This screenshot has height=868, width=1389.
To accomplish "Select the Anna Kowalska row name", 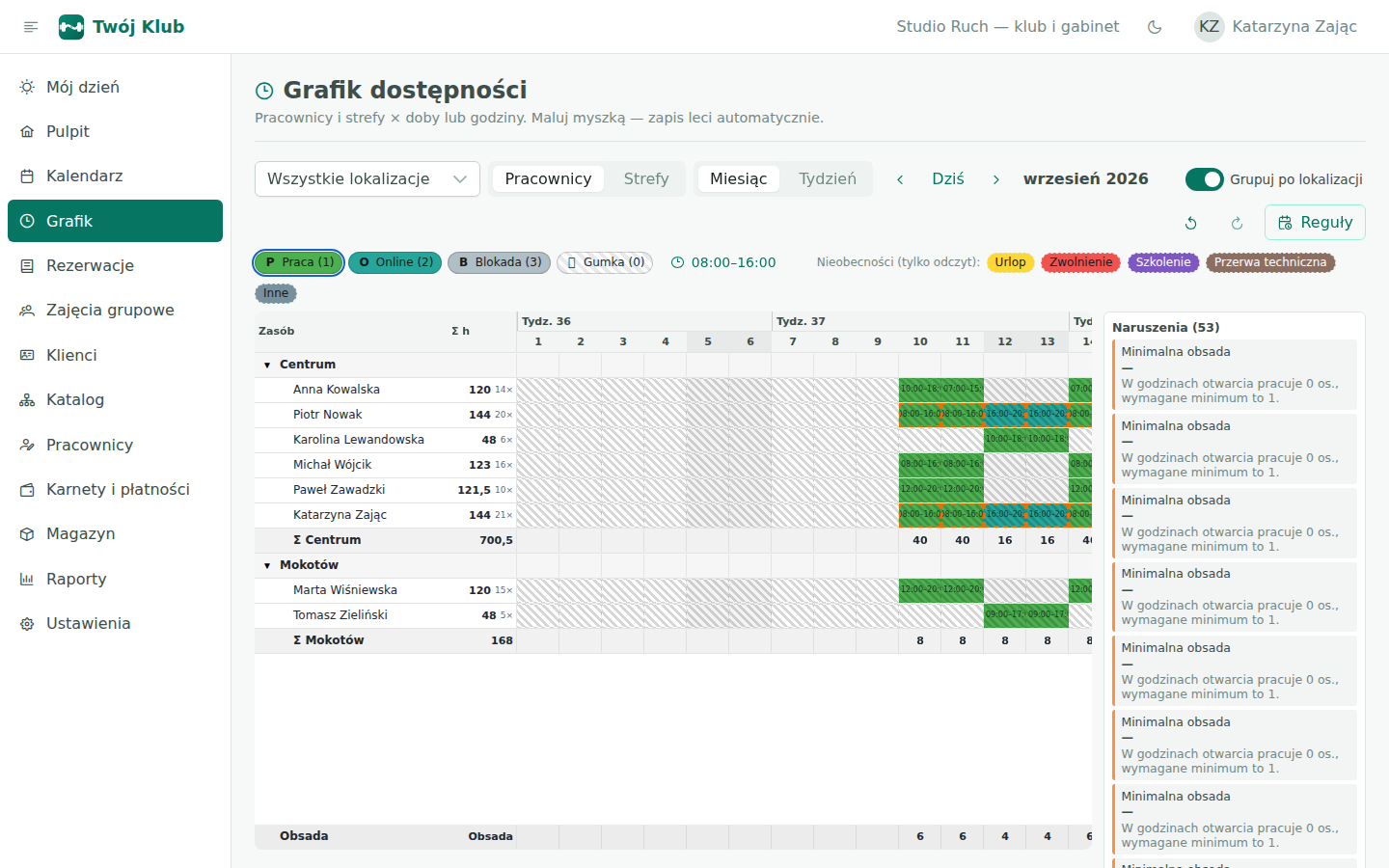I will tap(337, 390).
